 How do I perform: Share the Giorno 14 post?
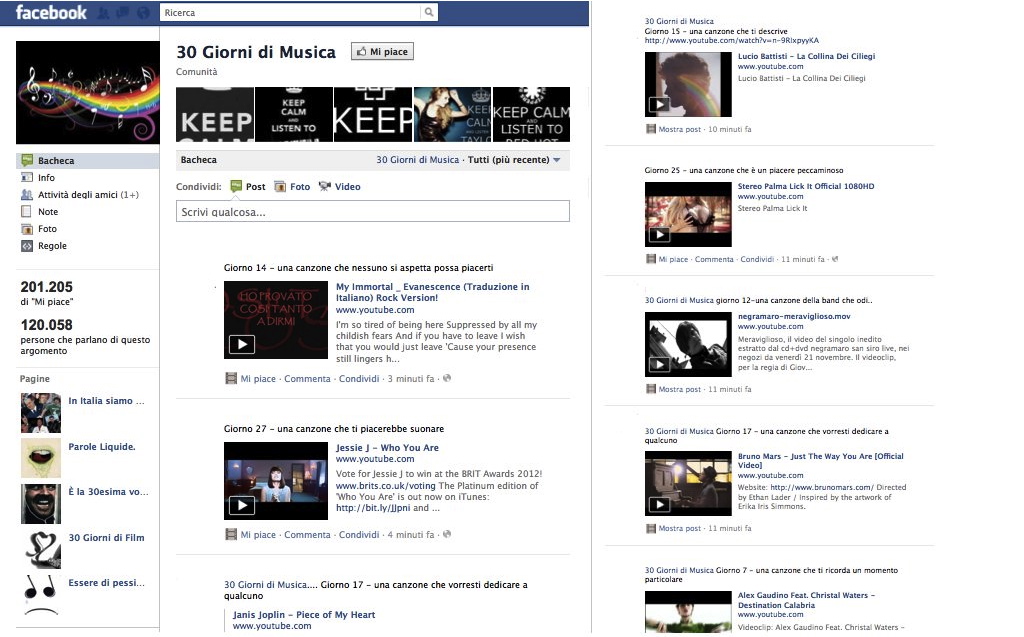359,379
